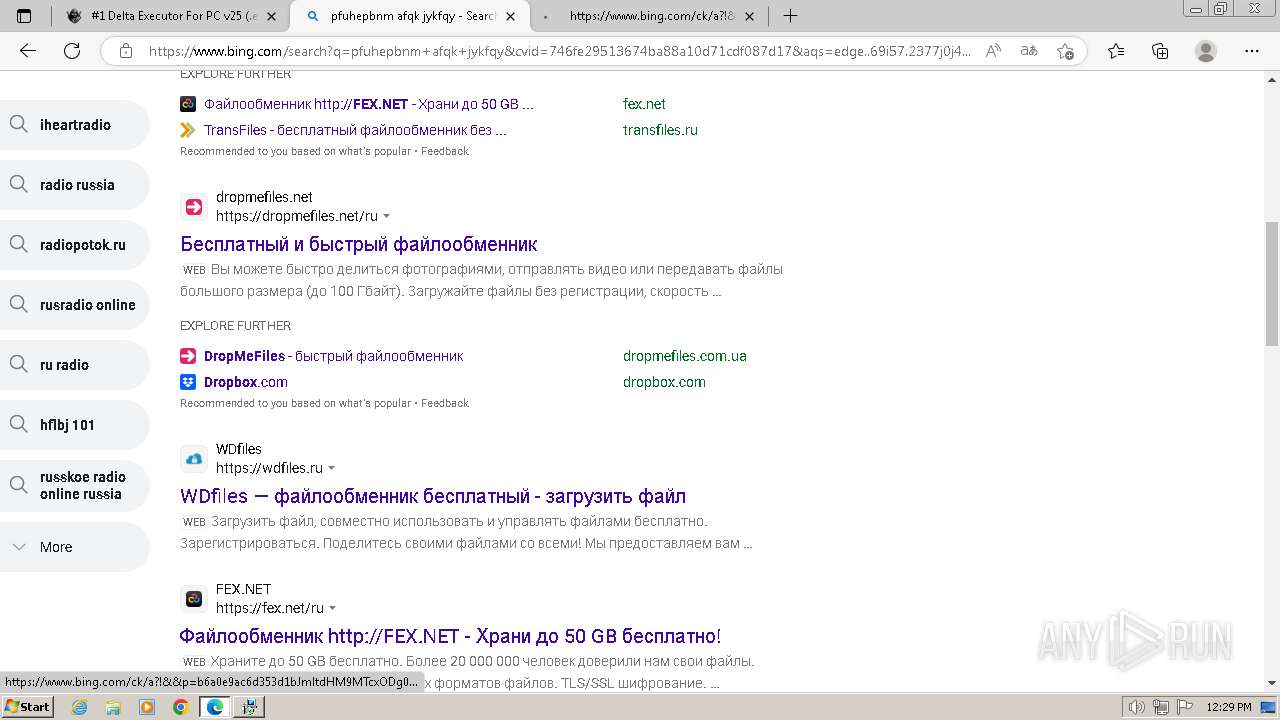Click the fex.net green domain link
The height and width of the screenshot is (720, 1280).
coord(644,104)
